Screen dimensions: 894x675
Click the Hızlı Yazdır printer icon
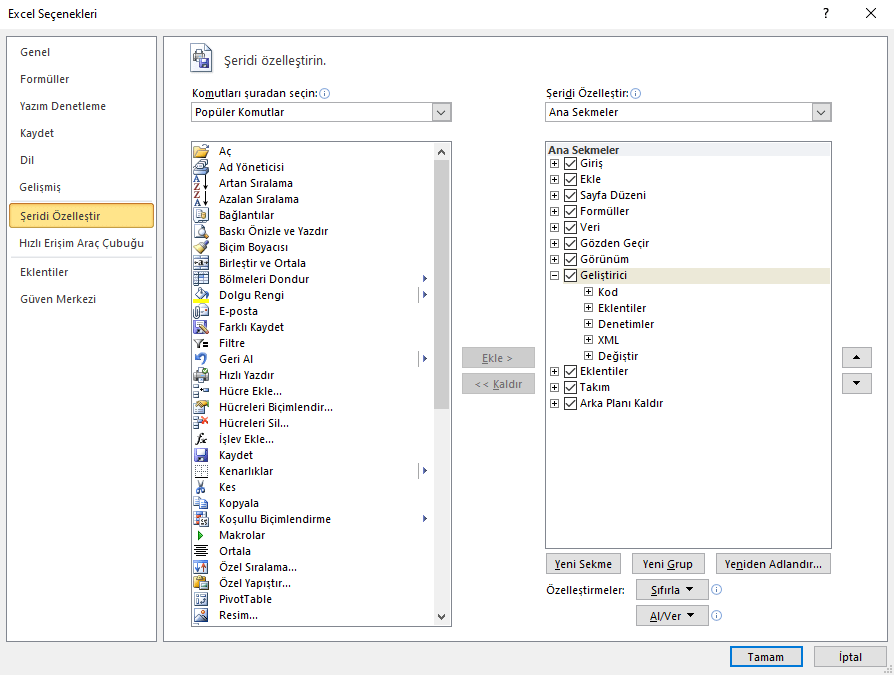[201, 375]
